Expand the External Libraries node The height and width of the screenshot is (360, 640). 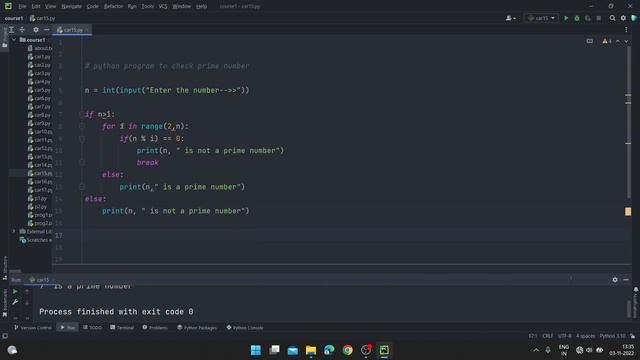[14, 231]
